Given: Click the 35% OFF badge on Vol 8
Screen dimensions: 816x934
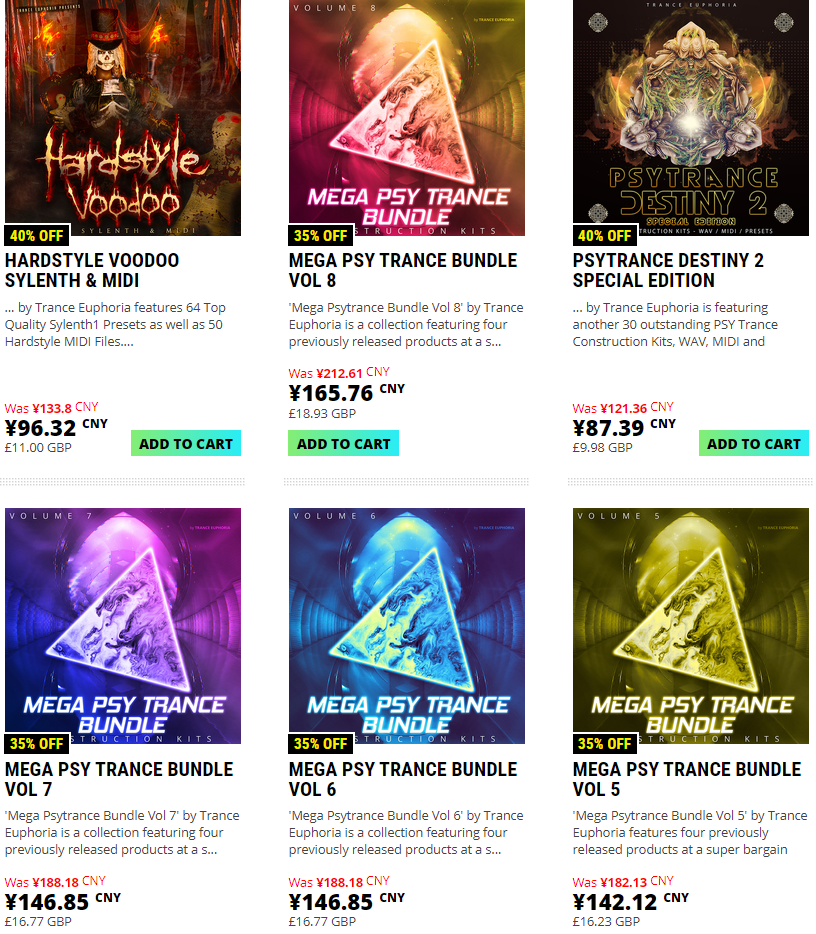Looking at the screenshot, I should (x=321, y=236).
